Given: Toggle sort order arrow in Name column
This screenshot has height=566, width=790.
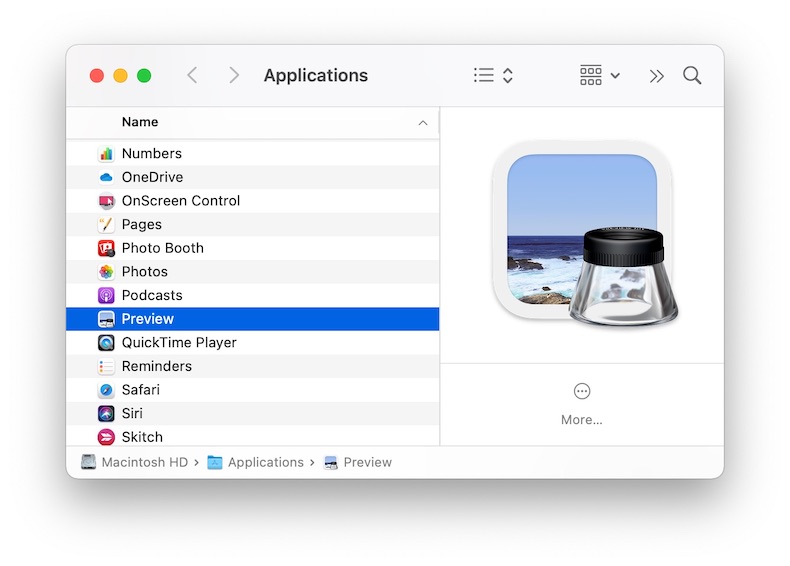Looking at the screenshot, I should click(x=423, y=123).
